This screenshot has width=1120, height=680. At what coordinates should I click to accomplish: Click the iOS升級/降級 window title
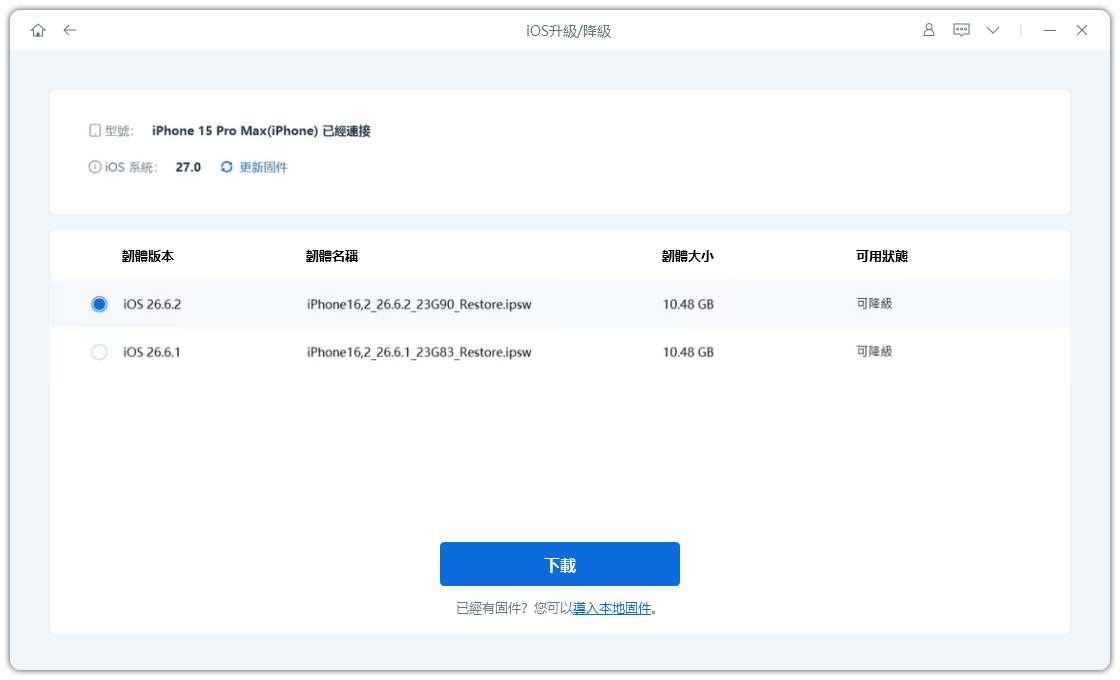click(x=569, y=31)
